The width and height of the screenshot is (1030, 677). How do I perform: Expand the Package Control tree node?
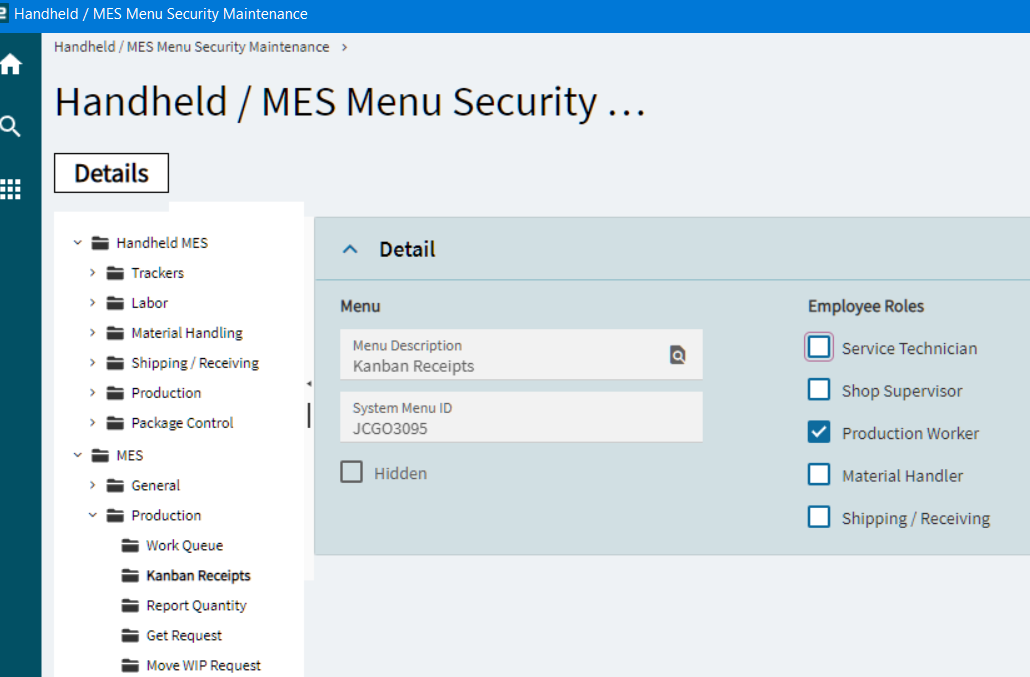click(x=93, y=423)
